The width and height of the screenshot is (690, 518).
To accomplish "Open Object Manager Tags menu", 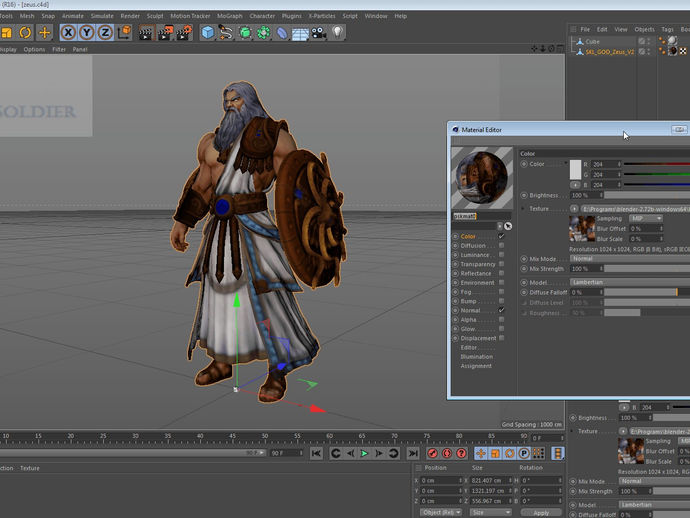I will (667, 29).
